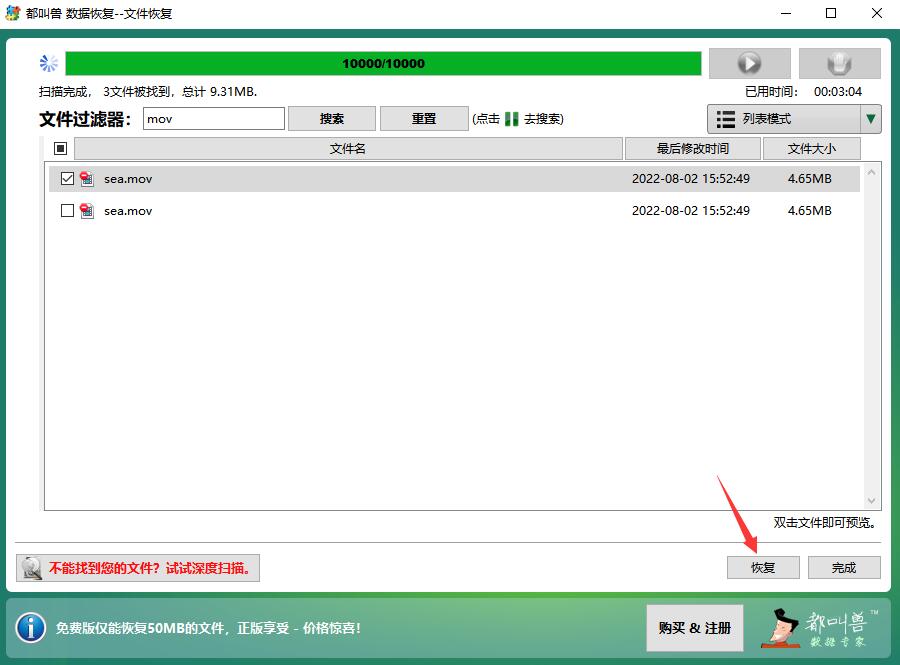Image resolution: width=900 pixels, height=665 pixels.
Task: Click the pause icon beside the filter hint
Action: [x=512, y=118]
